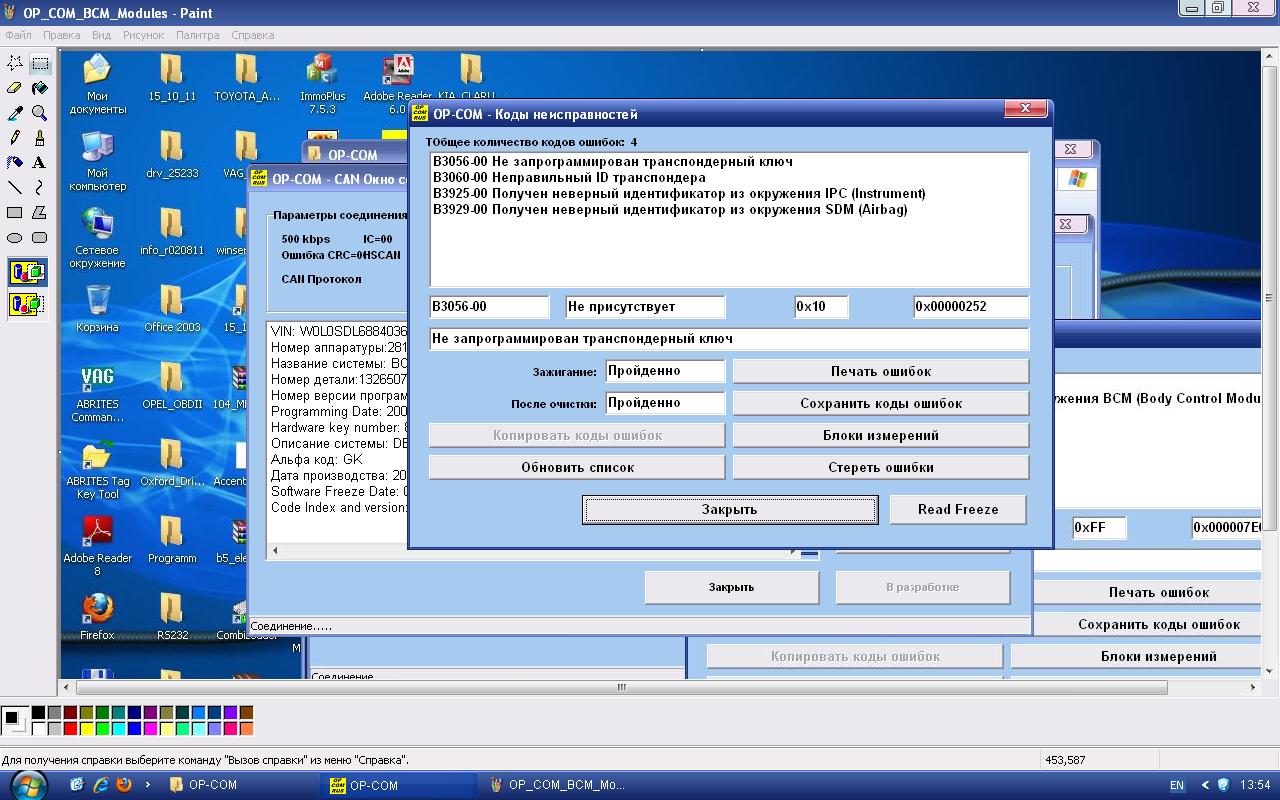Select the rectangular Select tool
This screenshot has height=800, width=1280.
40,63
